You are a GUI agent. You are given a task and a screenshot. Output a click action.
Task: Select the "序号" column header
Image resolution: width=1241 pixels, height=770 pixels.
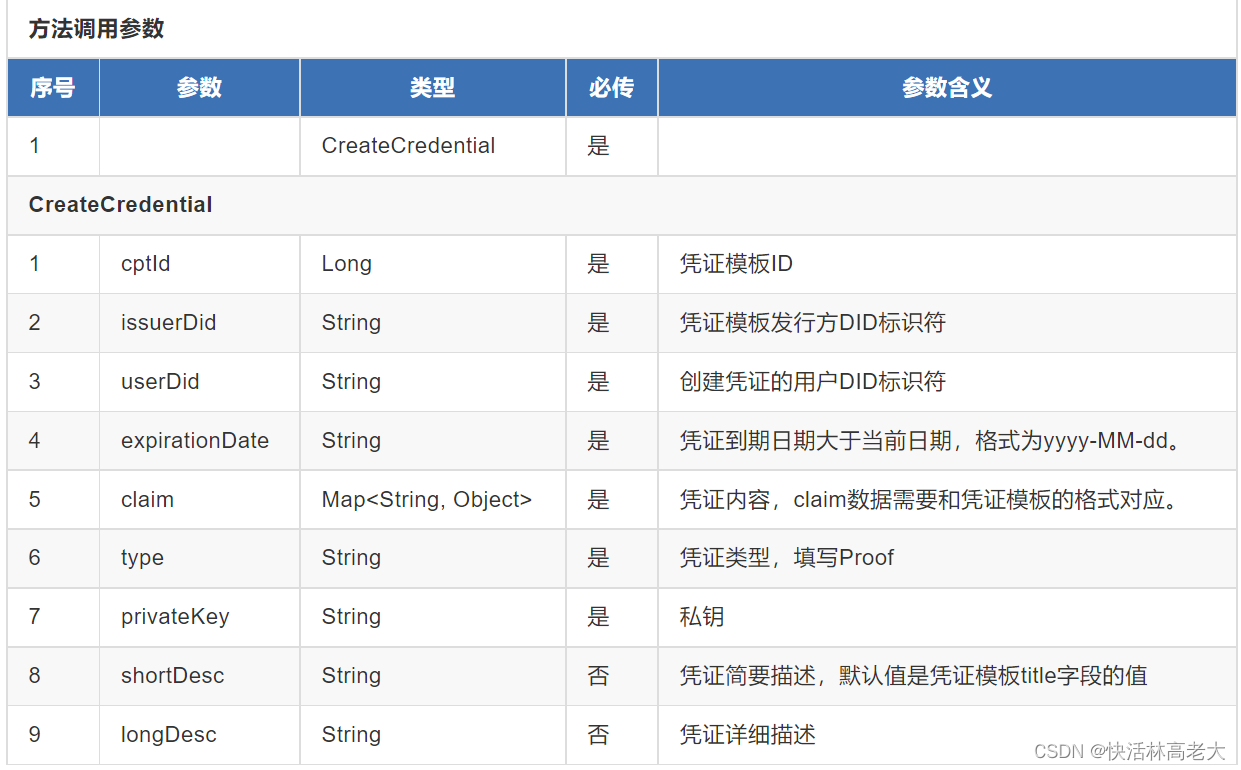(x=52, y=87)
